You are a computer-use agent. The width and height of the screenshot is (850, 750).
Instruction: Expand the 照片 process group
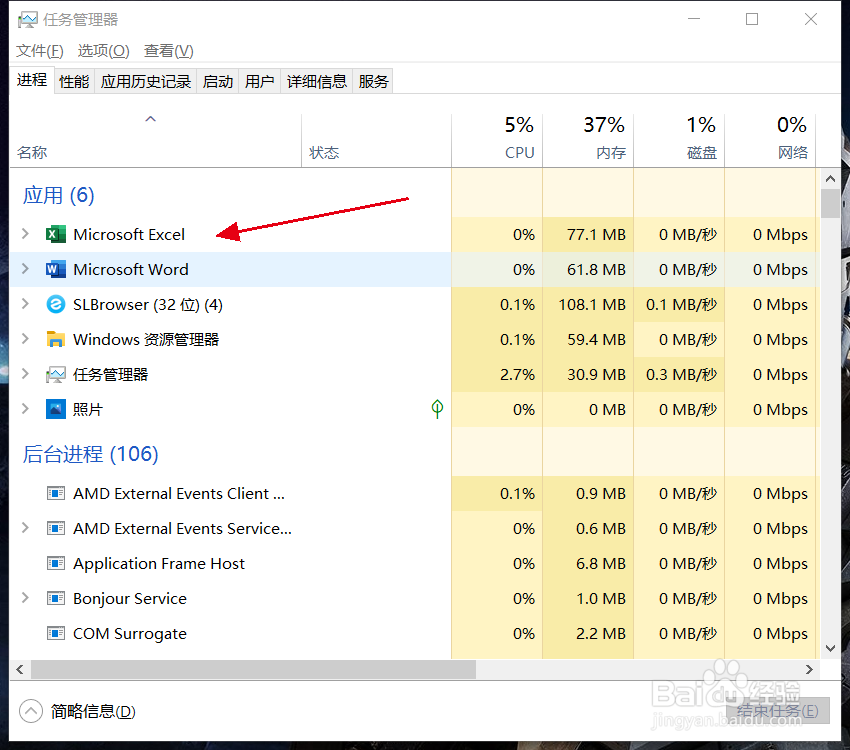point(25,409)
